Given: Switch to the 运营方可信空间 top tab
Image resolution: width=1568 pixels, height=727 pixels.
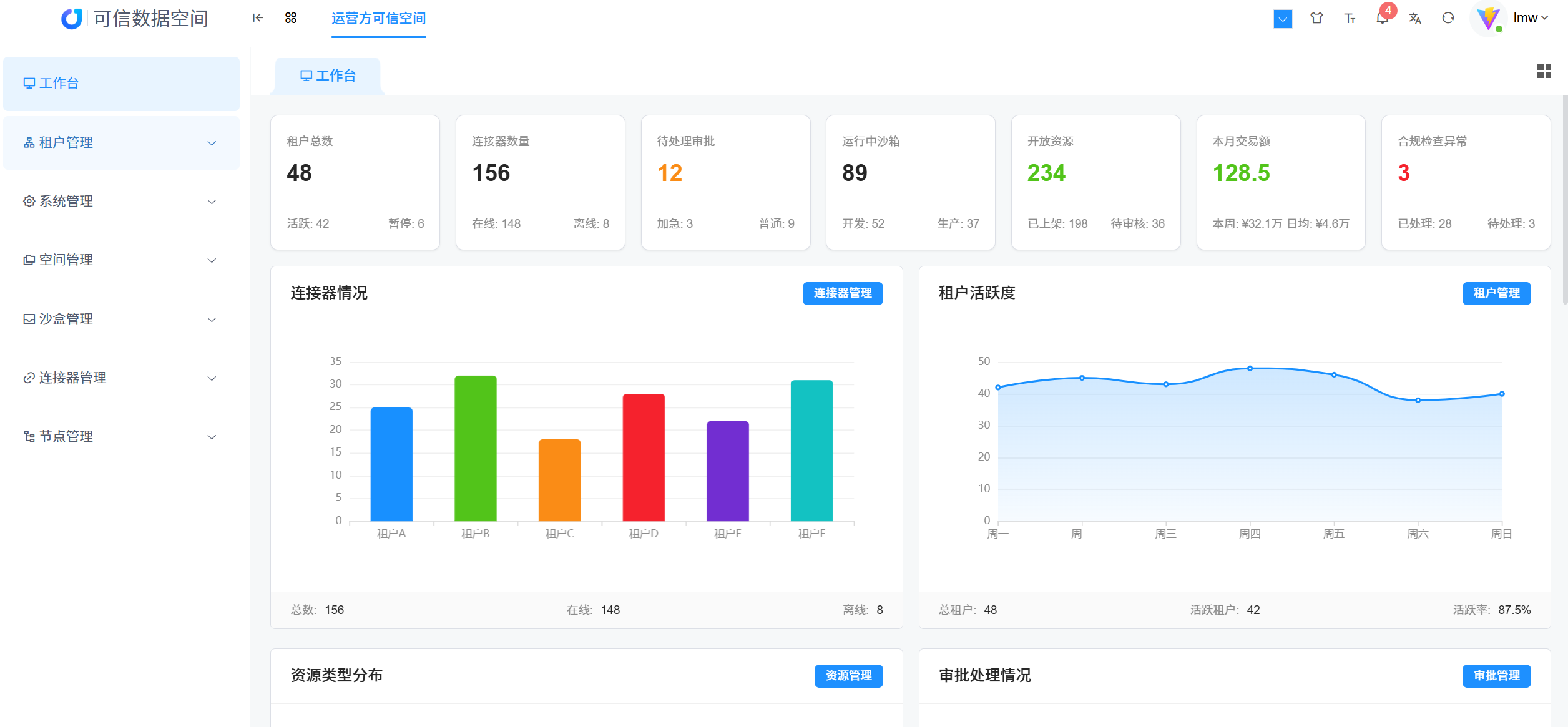Looking at the screenshot, I should (x=378, y=19).
